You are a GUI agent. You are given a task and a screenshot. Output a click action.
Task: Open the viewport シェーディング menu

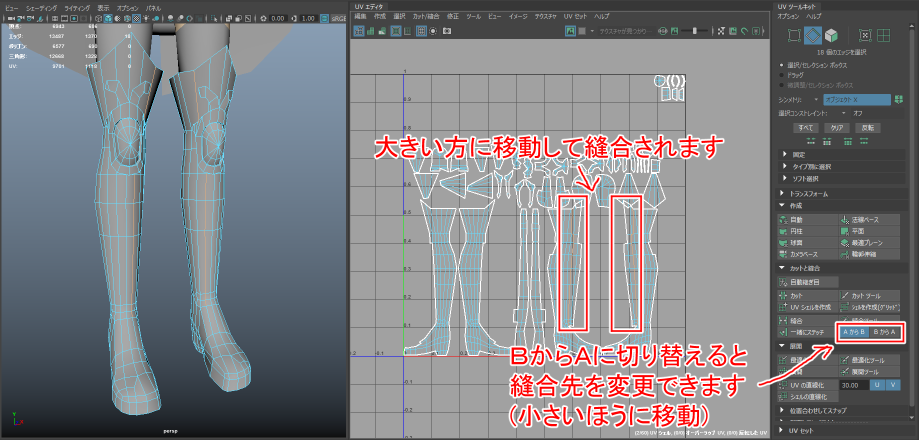(41, 9)
